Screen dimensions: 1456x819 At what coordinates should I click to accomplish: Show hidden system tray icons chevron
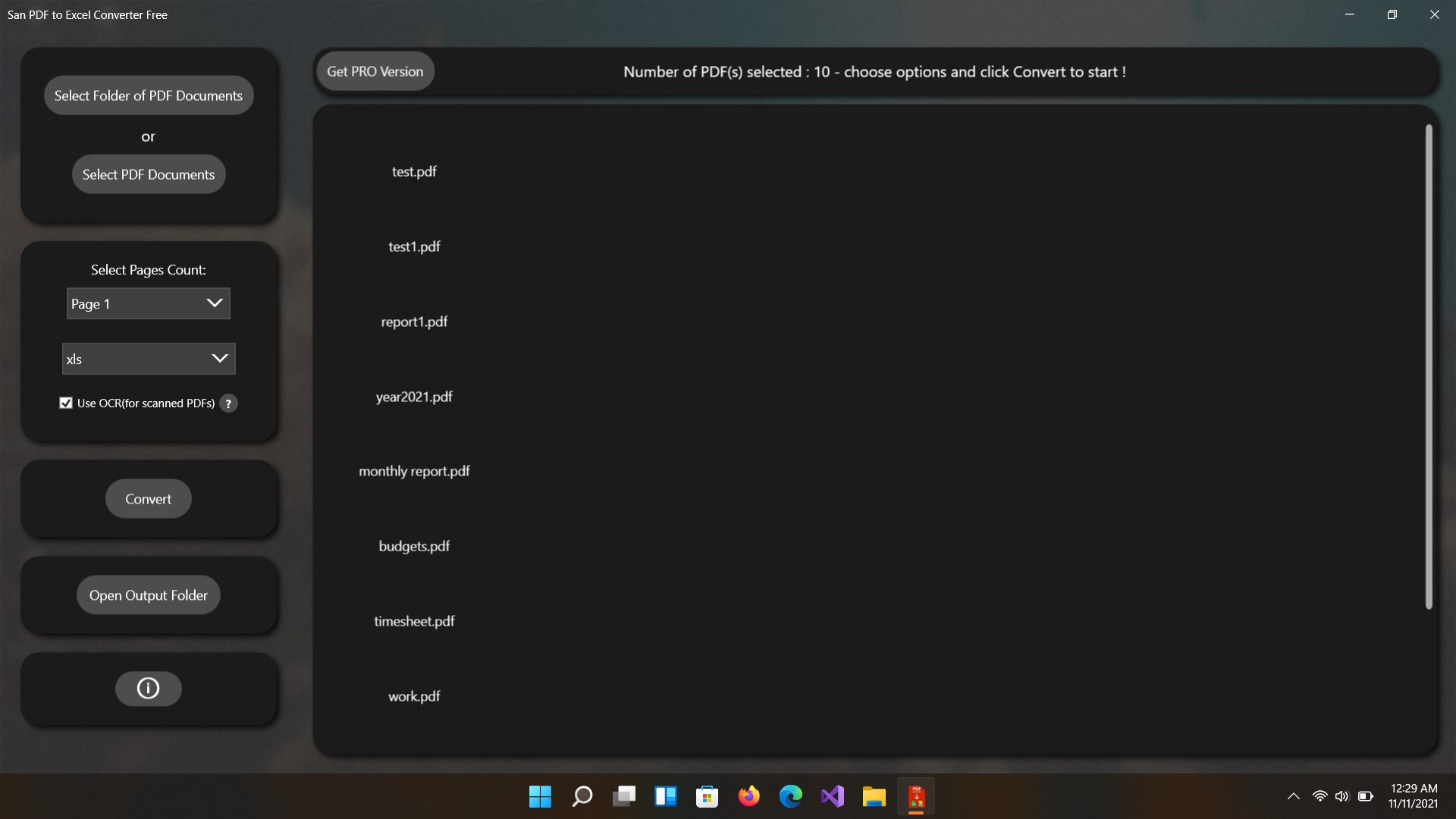coord(1294,796)
